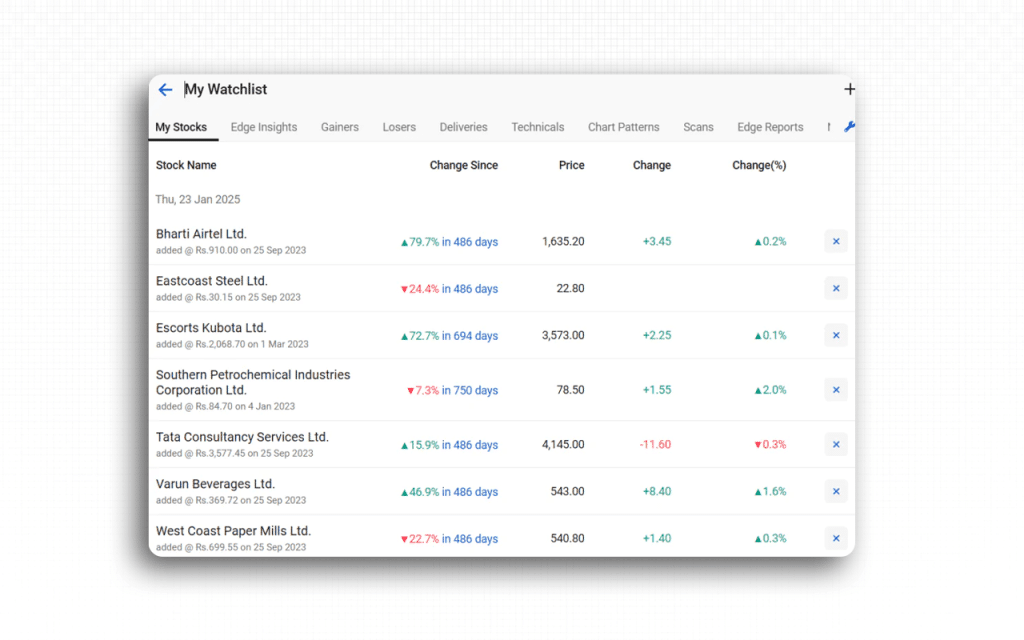This screenshot has height=640, width=1024.
Task: Select Southern Petrochemical Industries Corporation Ltd.
Action: (x=253, y=382)
